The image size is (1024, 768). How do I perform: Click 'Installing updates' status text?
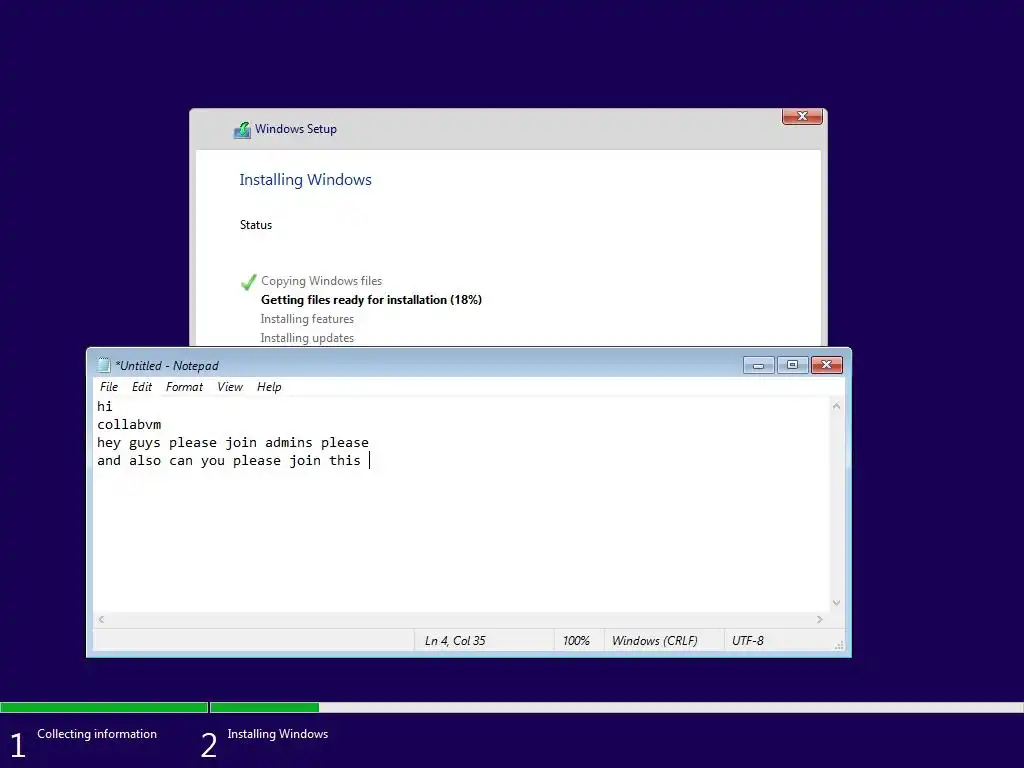tap(307, 338)
